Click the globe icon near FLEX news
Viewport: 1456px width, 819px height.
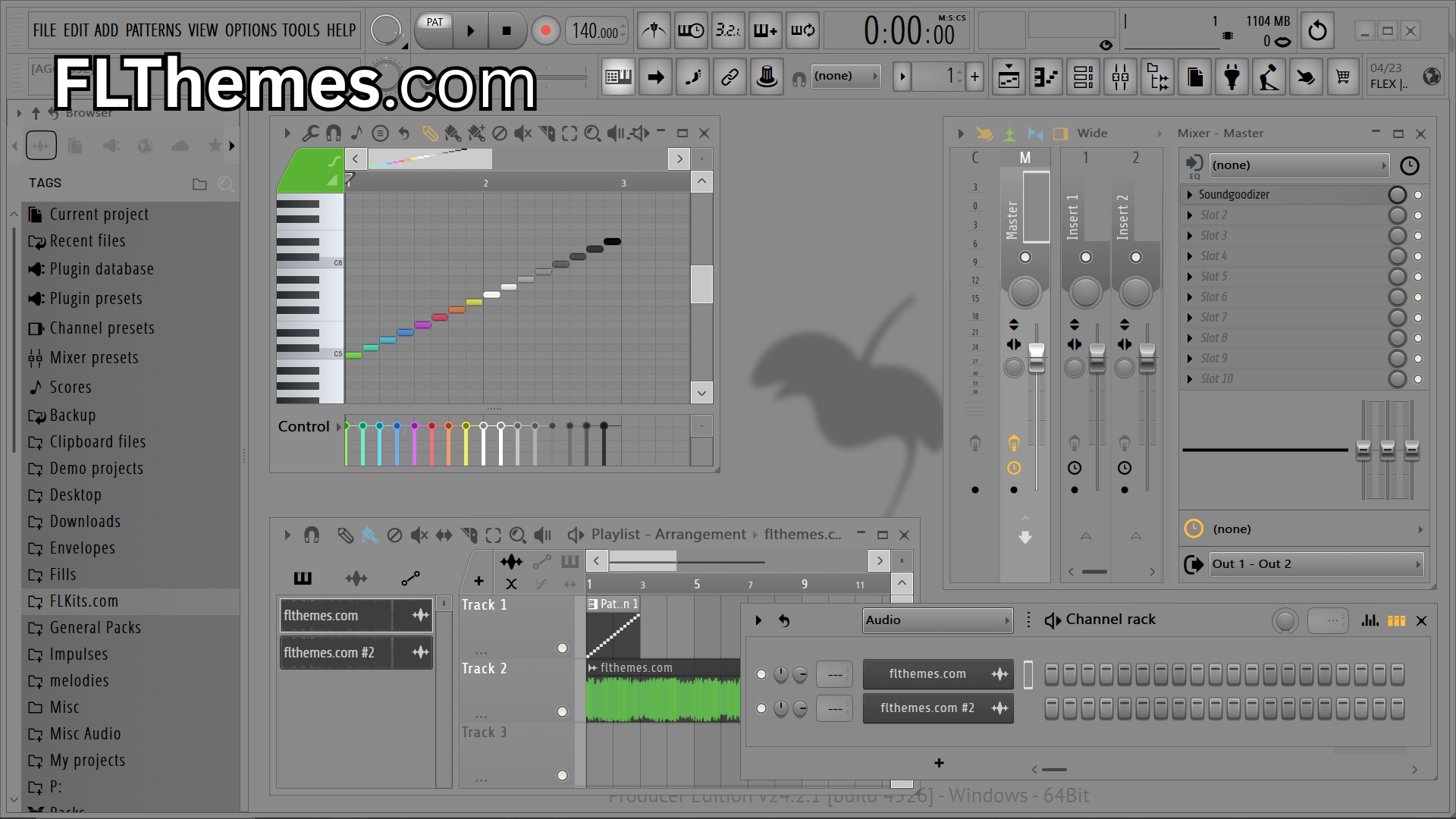pos(1432,77)
